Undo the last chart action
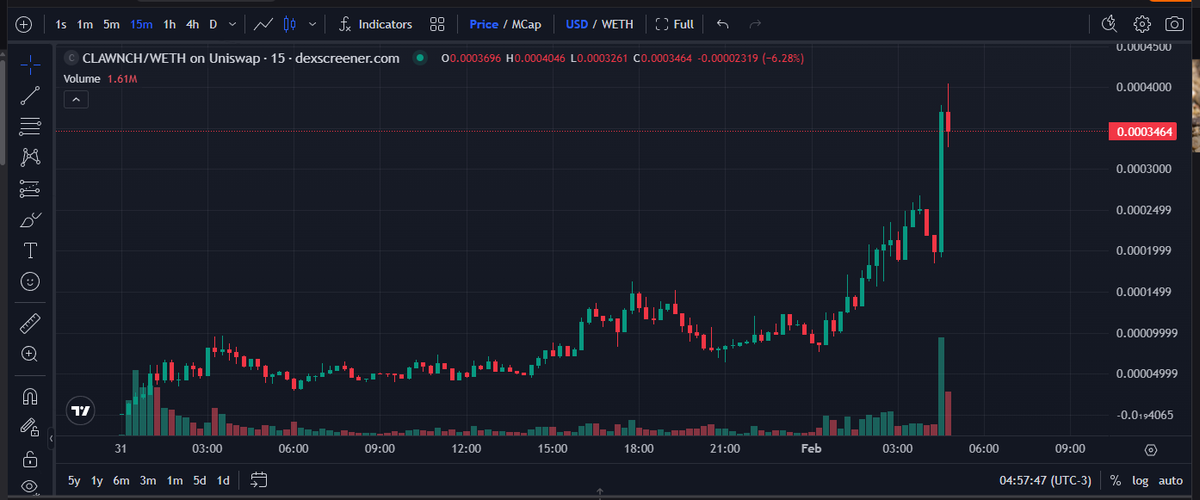Image resolution: width=1200 pixels, height=500 pixels. tap(723, 24)
